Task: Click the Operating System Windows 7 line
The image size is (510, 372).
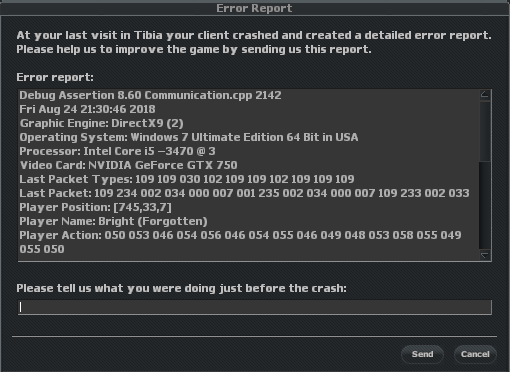Action: coord(189,137)
